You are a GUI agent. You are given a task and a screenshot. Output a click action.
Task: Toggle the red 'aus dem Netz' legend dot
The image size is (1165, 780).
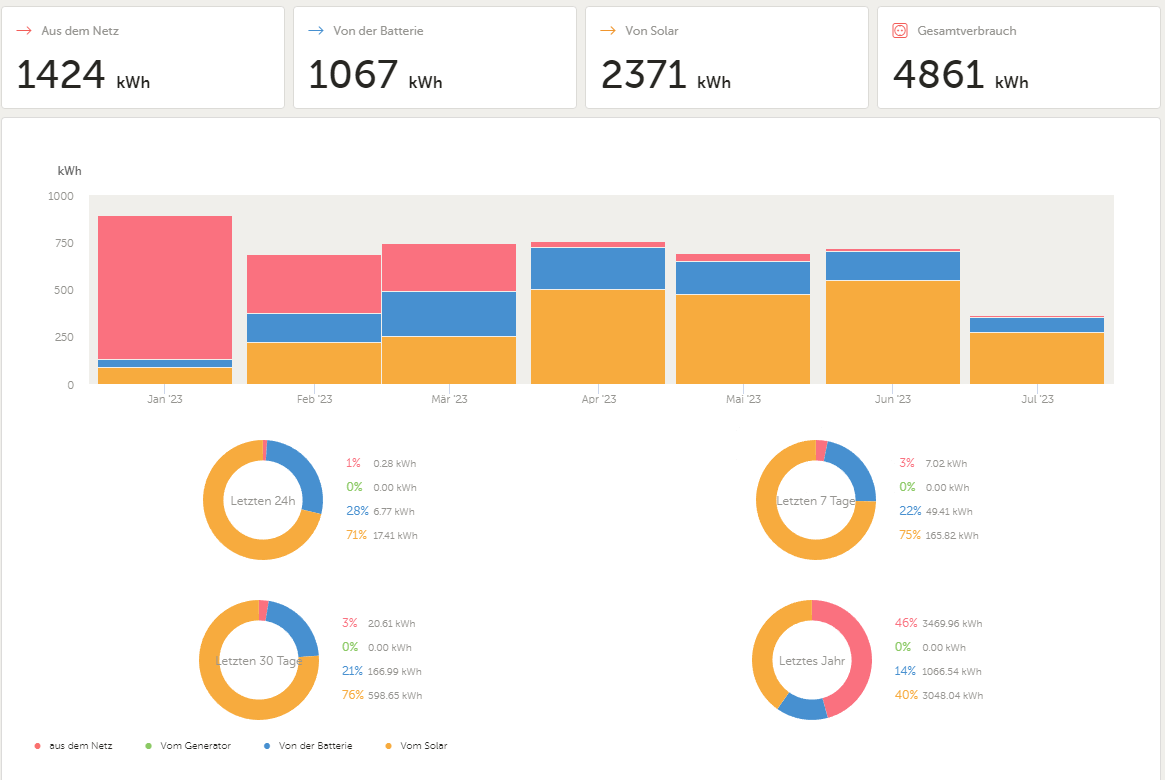(37, 746)
